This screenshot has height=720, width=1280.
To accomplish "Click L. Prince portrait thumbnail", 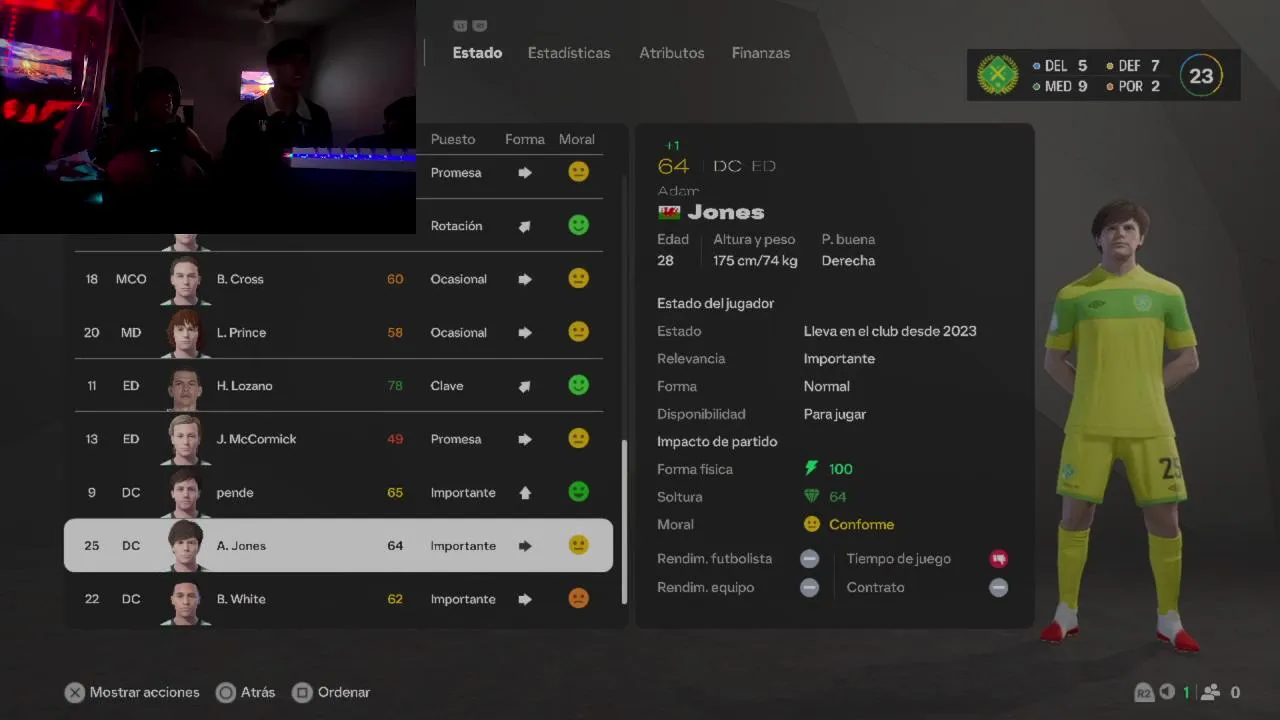I will click(185, 333).
